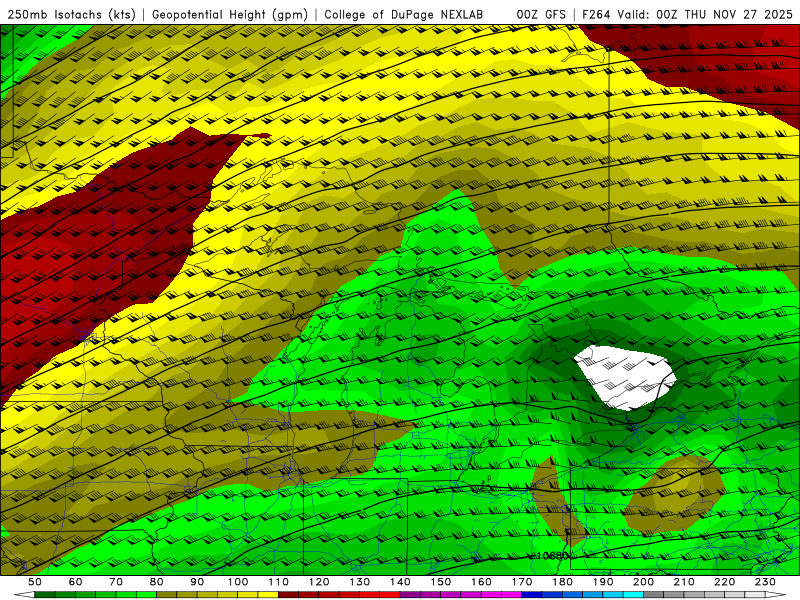The width and height of the screenshot is (800, 600).
Task: Click the dark green colorbar segment below 50
Action: point(45,595)
